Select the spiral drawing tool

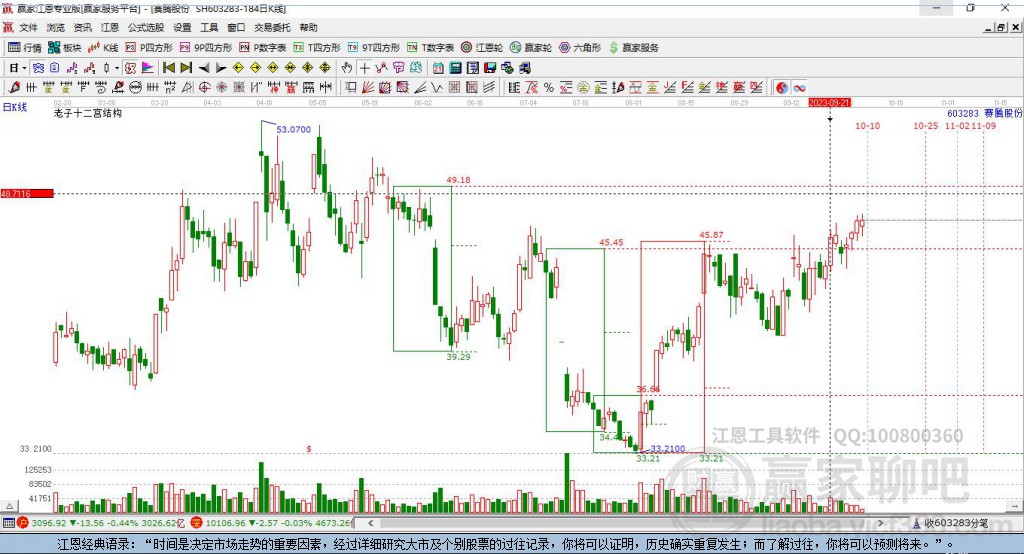point(101,88)
